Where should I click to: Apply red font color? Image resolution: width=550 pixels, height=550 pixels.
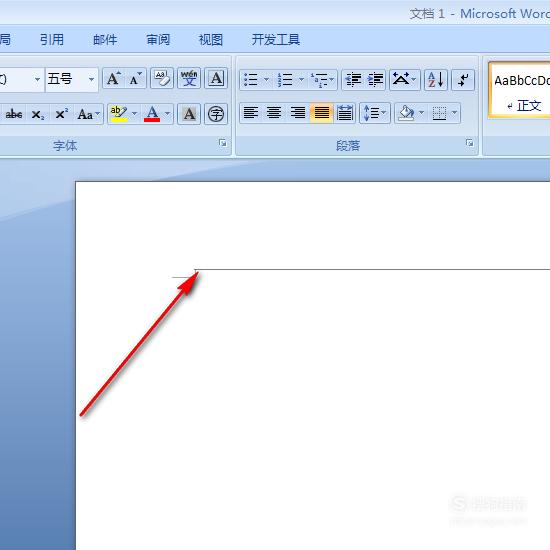(152, 114)
